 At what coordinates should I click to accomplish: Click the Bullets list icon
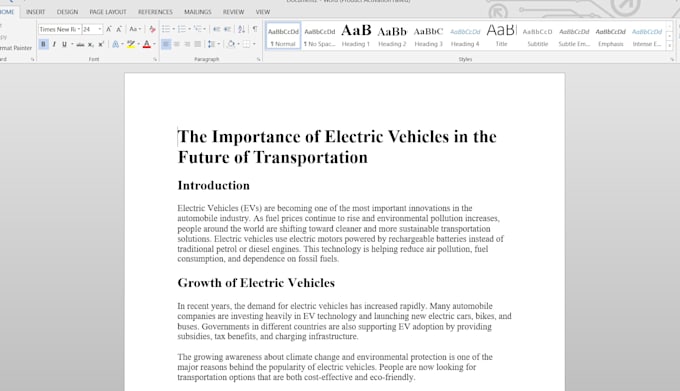tap(166, 29)
